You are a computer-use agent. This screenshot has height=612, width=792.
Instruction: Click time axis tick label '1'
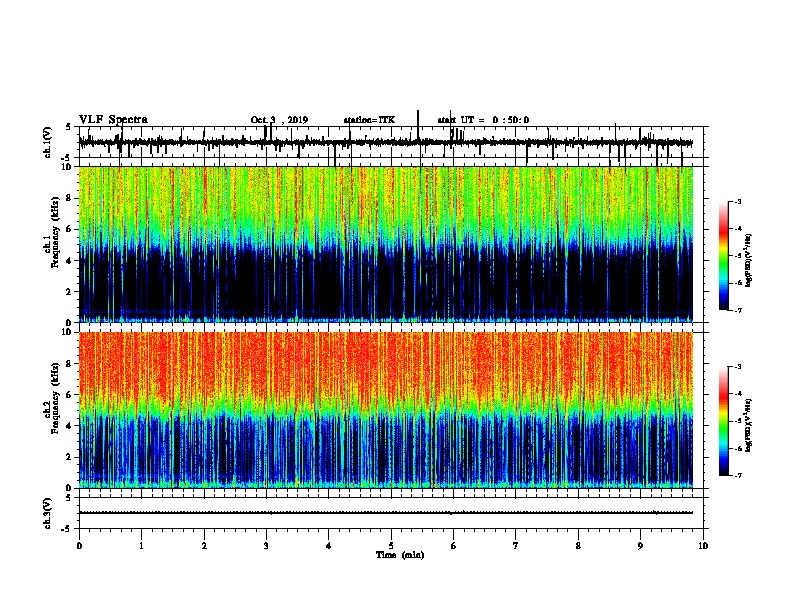pos(142,546)
